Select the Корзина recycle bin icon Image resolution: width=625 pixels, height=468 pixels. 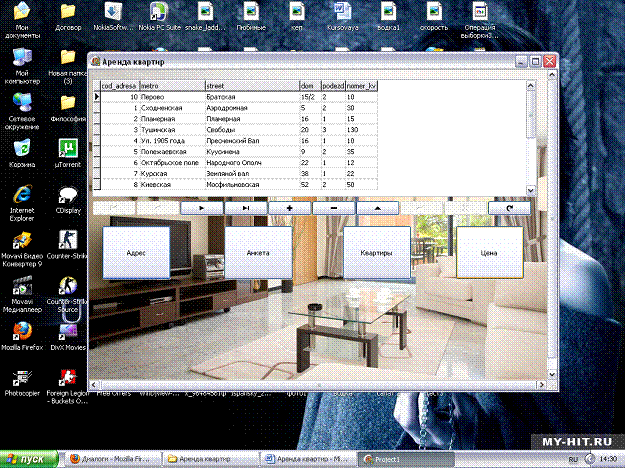click(x=21, y=149)
